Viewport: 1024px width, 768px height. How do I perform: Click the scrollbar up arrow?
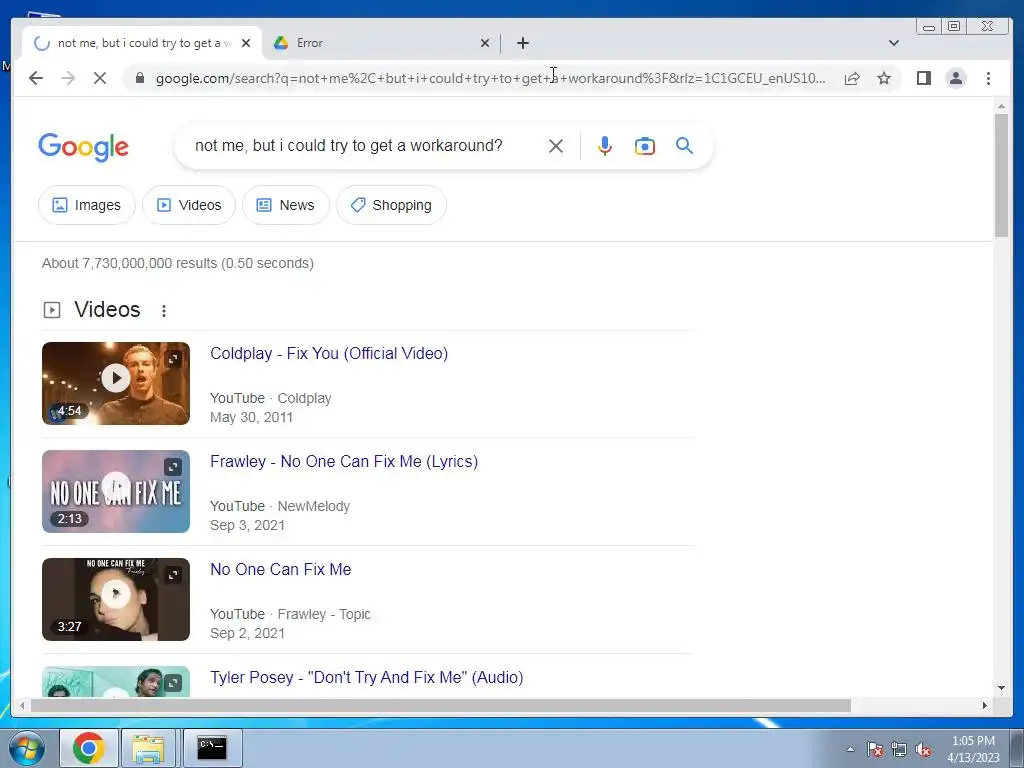pyautogui.click(x=1001, y=106)
